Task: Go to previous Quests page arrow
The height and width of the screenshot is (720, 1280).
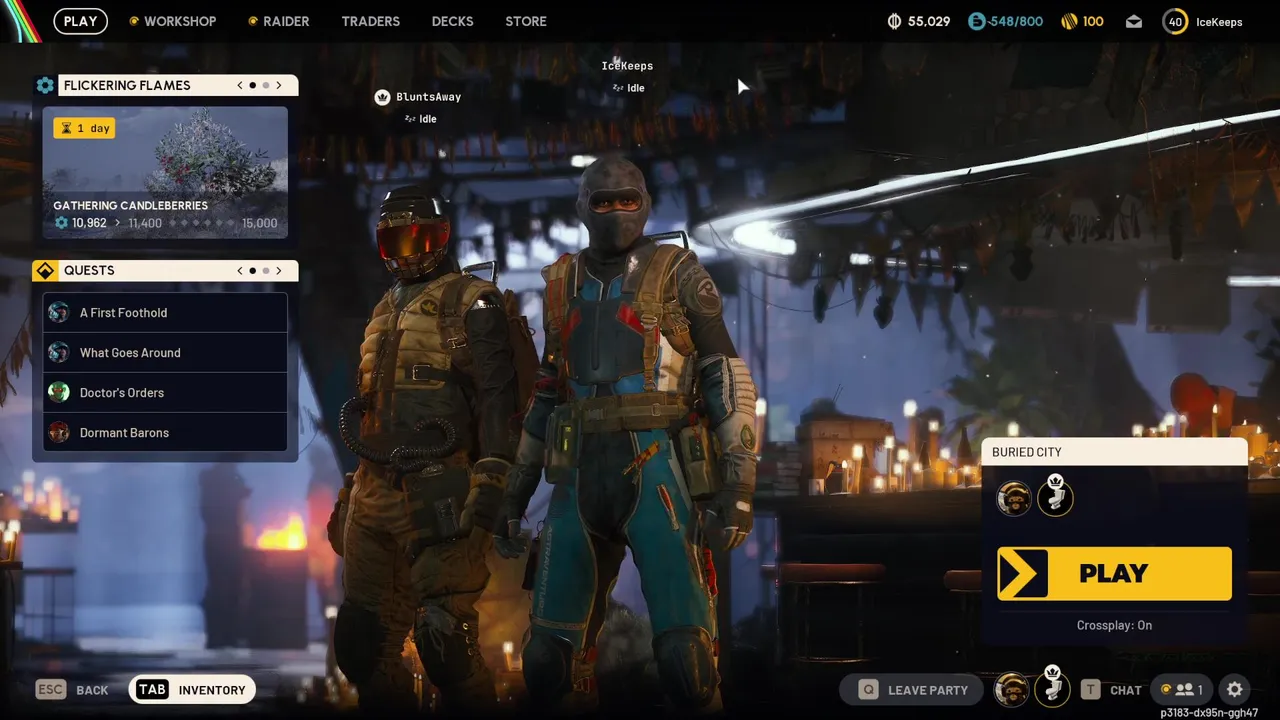Action: (240, 270)
